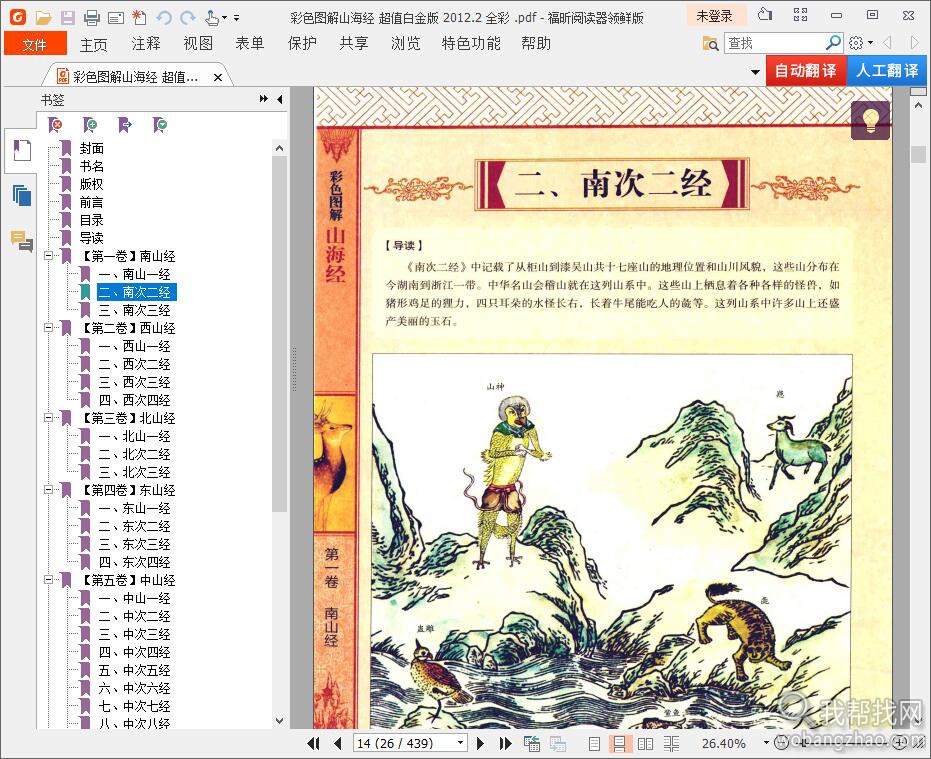Click the zoom out minus button

[x=783, y=742]
